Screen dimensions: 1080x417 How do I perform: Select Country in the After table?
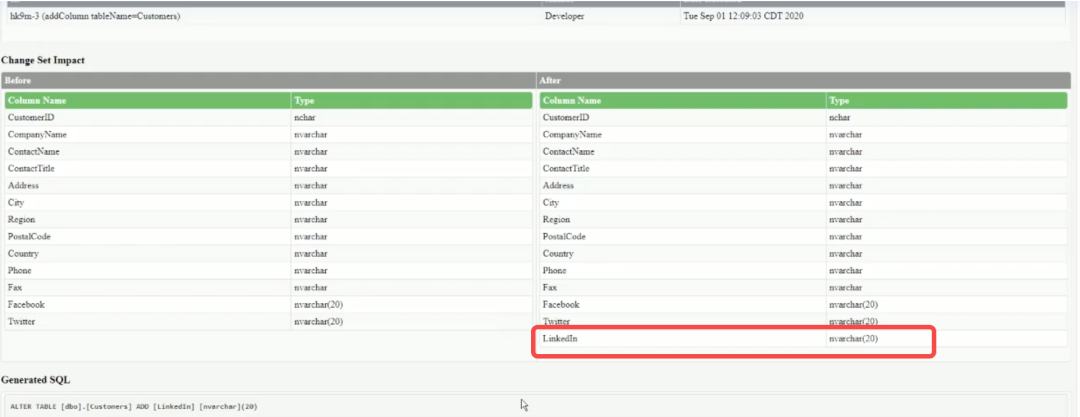[x=559, y=254]
